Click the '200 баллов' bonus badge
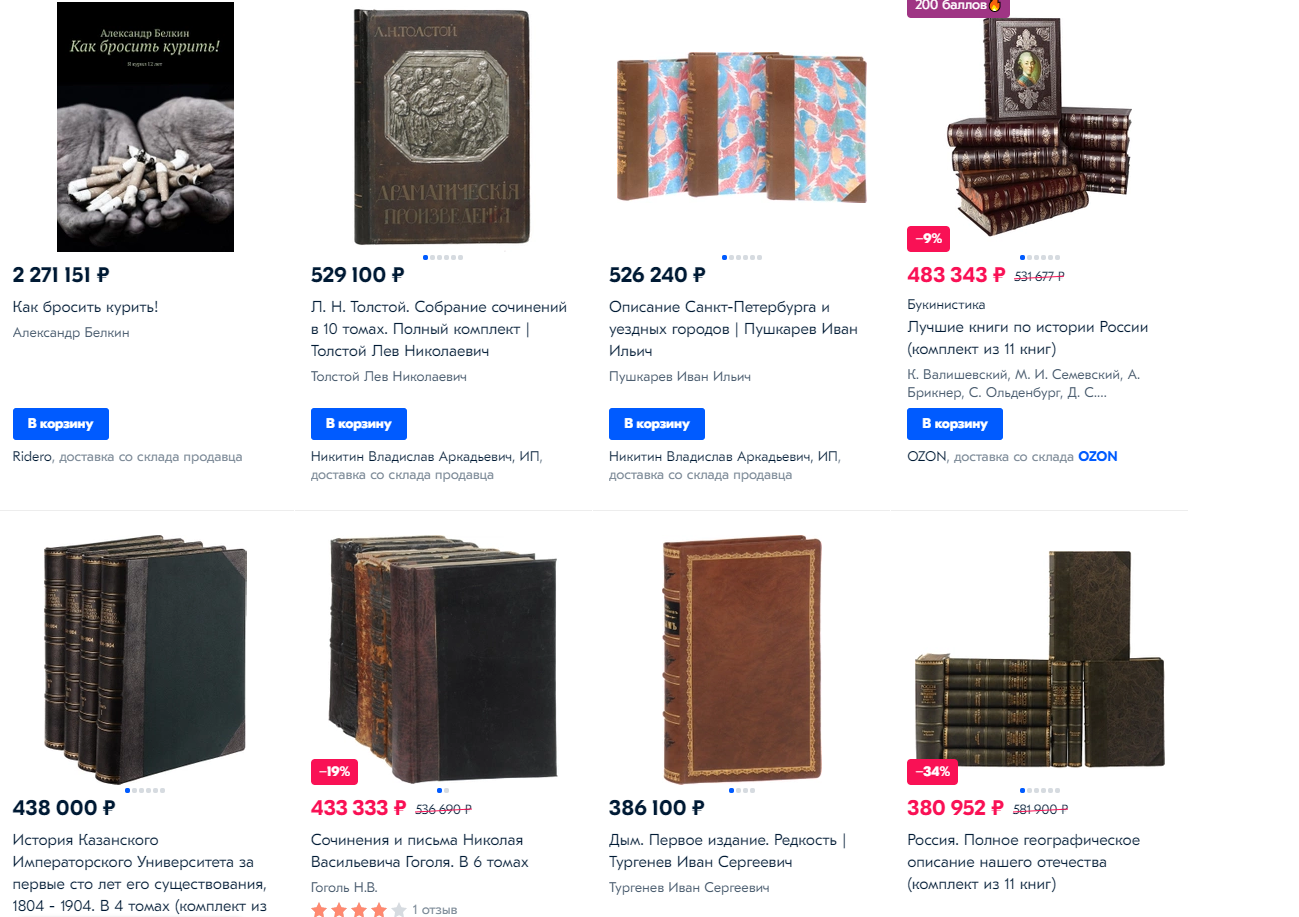This screenshot has height=917, width=1299. pyautogui.click(x=958, y=7)
